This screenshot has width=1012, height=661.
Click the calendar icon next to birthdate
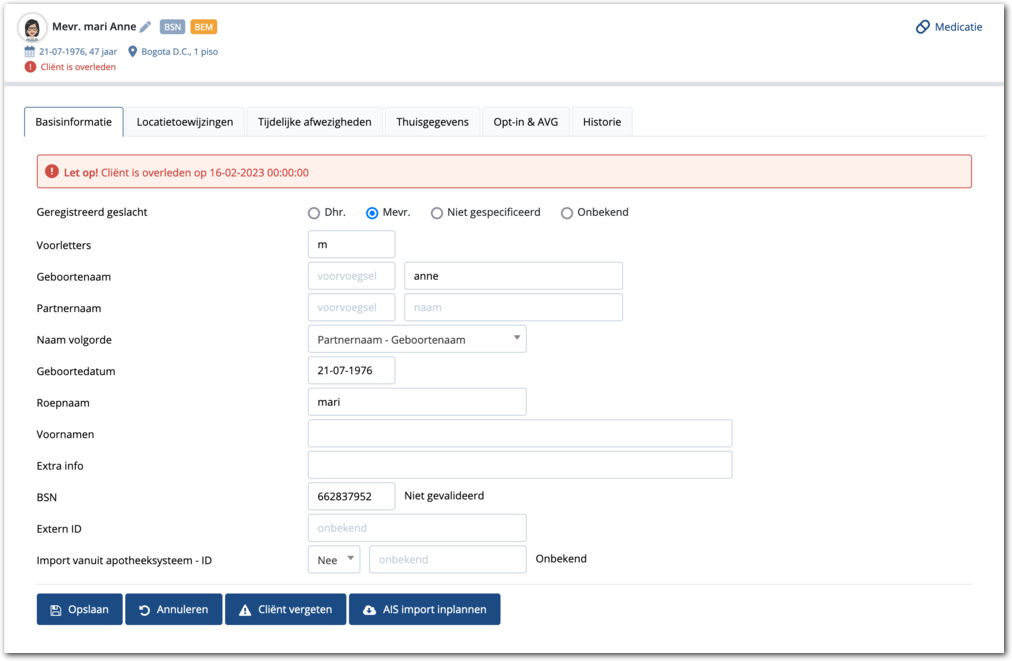(30, 51)
